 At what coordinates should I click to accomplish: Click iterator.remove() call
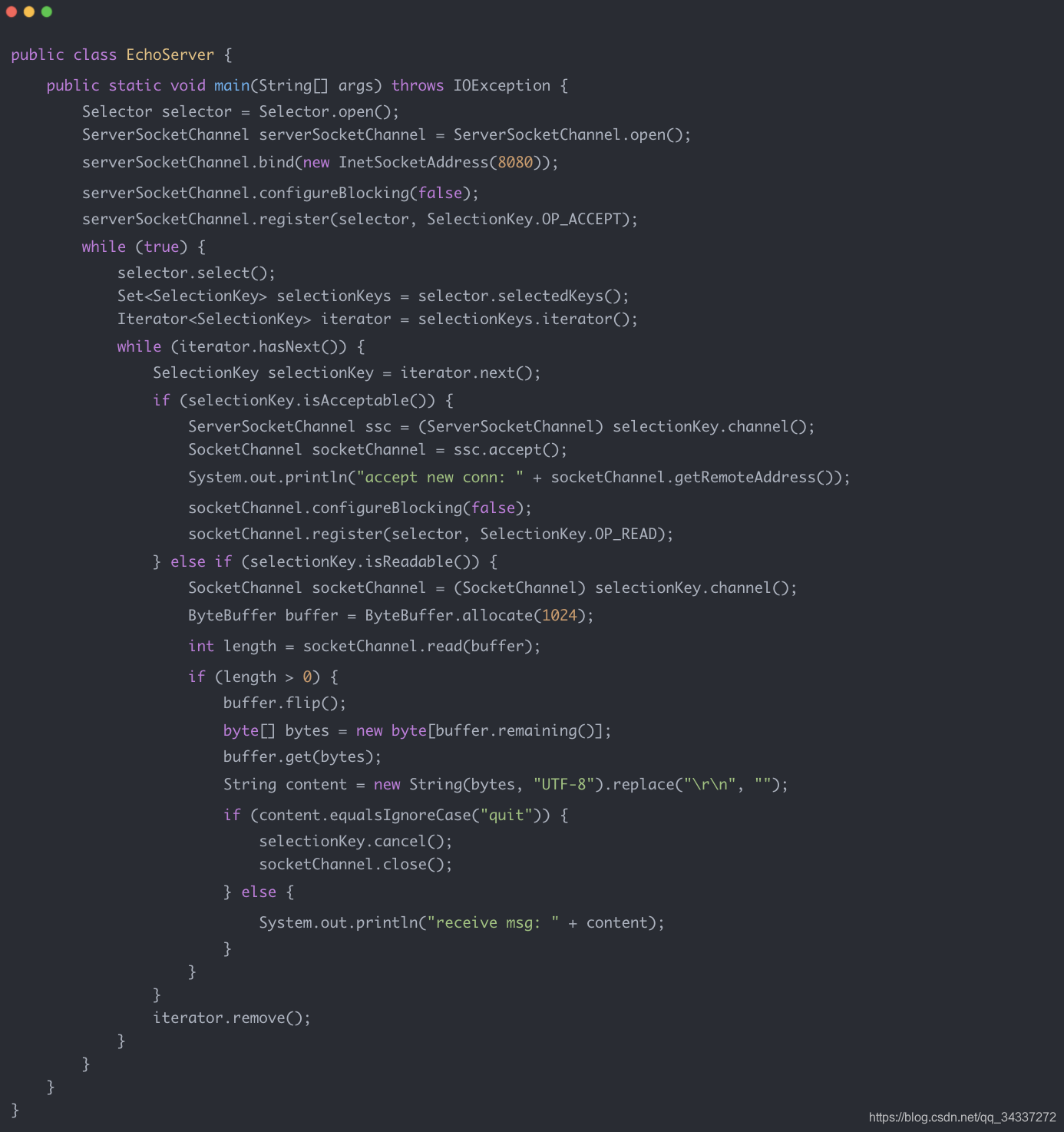click(x=232, y=1018)
